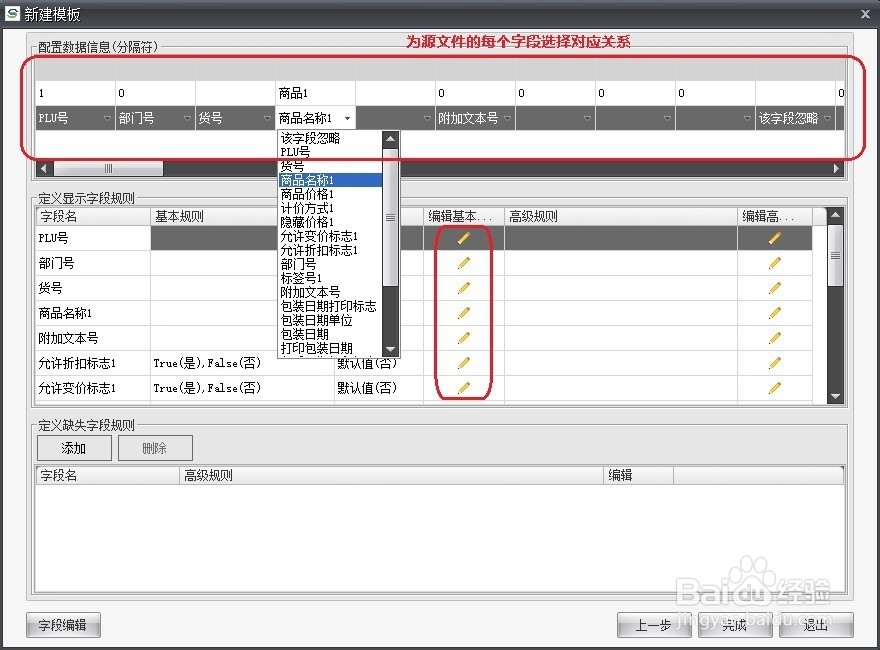Viewport: 880px width, 650px height.
Task: Open the 附加文本号 mapping dropdown
Action: pyautogui.click(x=508, y=117)
